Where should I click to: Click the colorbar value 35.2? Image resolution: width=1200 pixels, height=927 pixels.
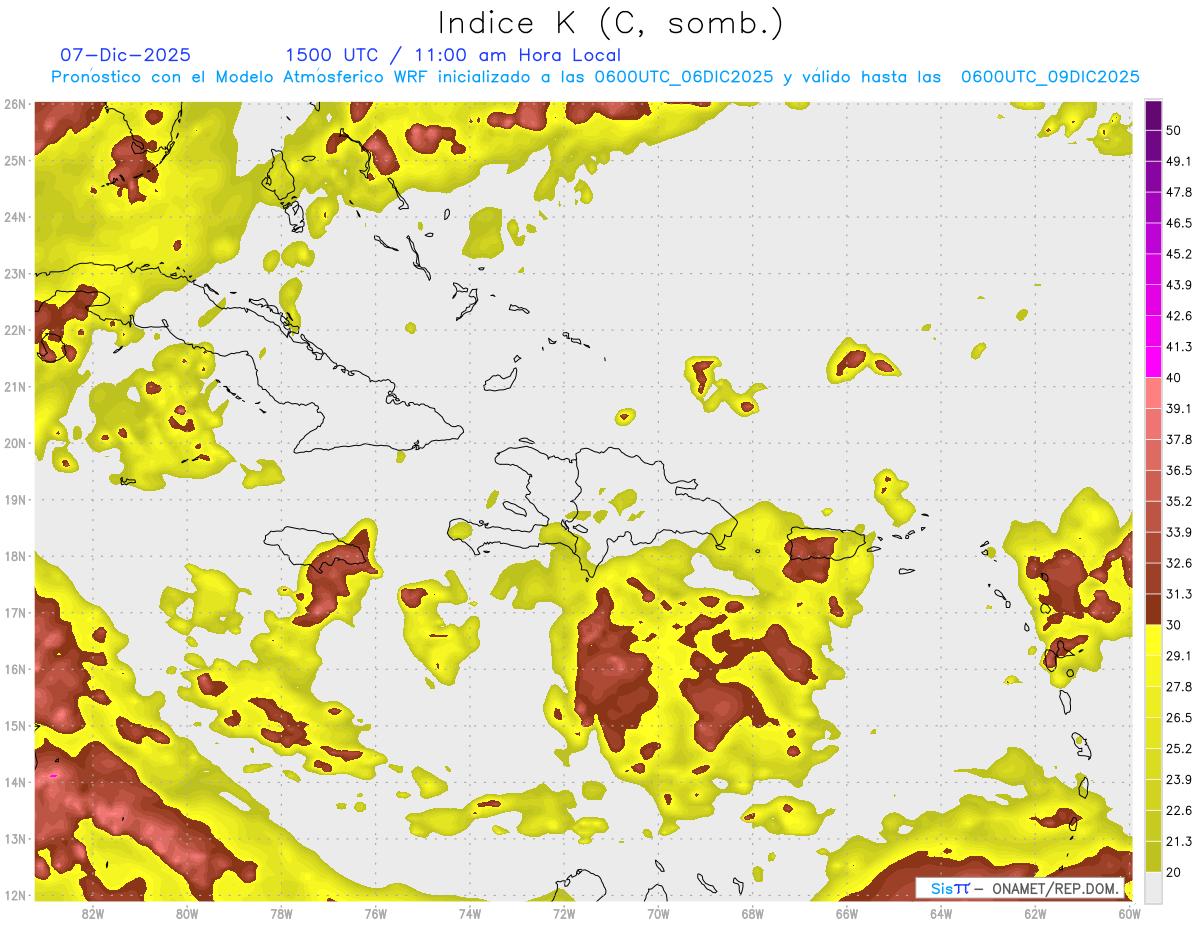[x=1179, y=501]
